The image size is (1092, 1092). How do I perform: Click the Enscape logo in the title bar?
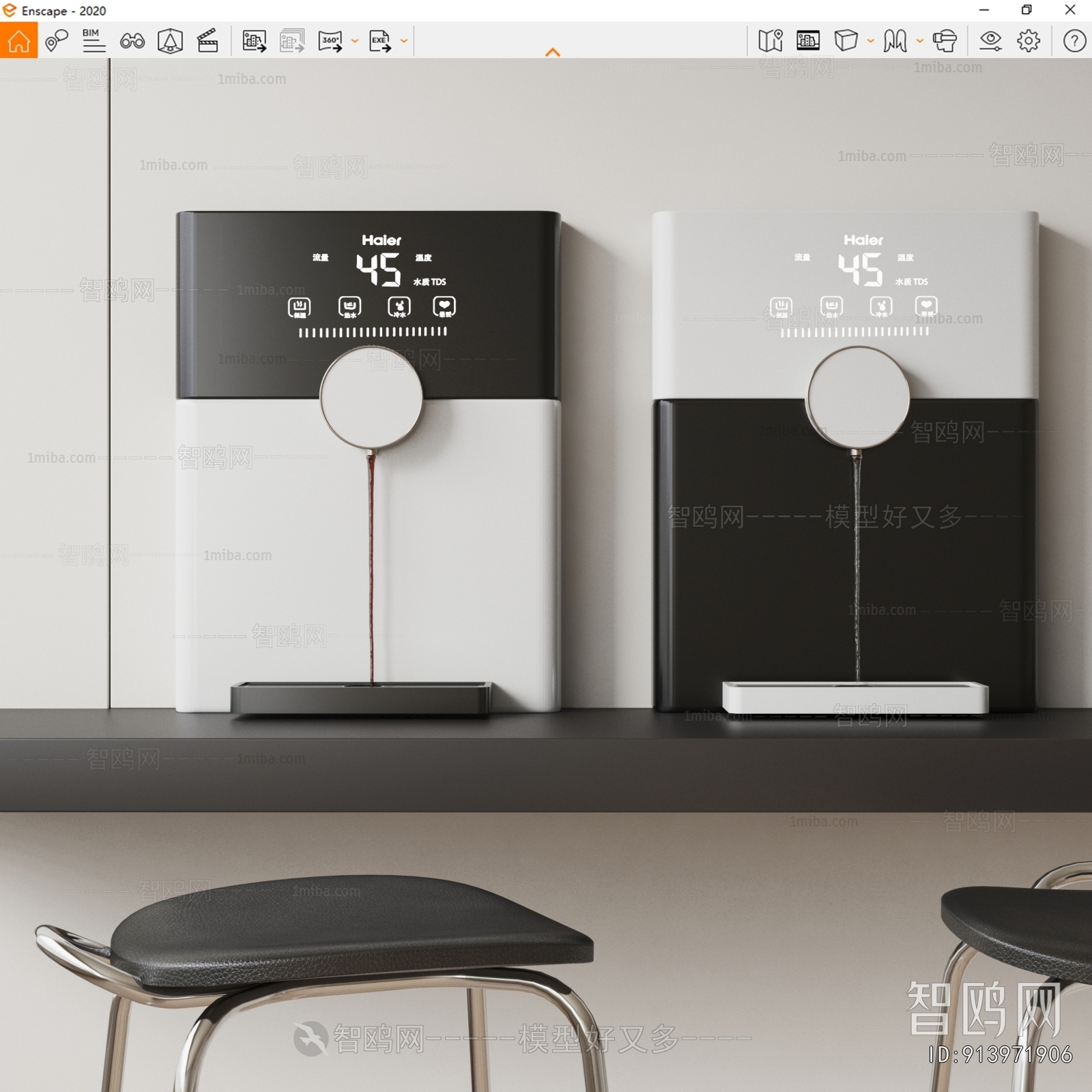coord(10,10)
